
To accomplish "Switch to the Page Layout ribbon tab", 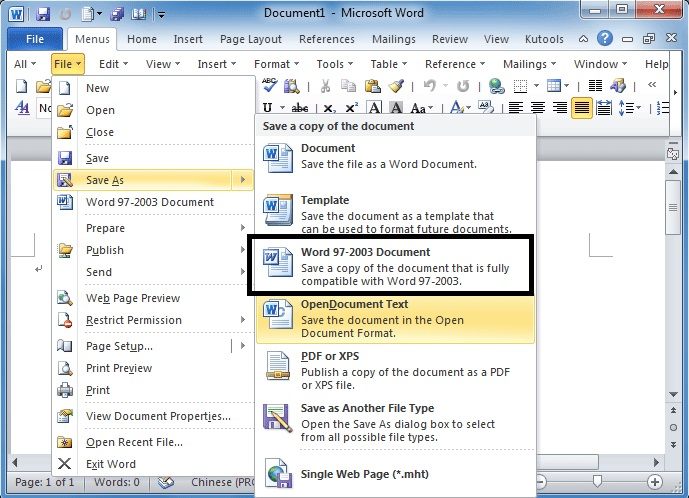I will pyautogui.click(x=250, y=39).
